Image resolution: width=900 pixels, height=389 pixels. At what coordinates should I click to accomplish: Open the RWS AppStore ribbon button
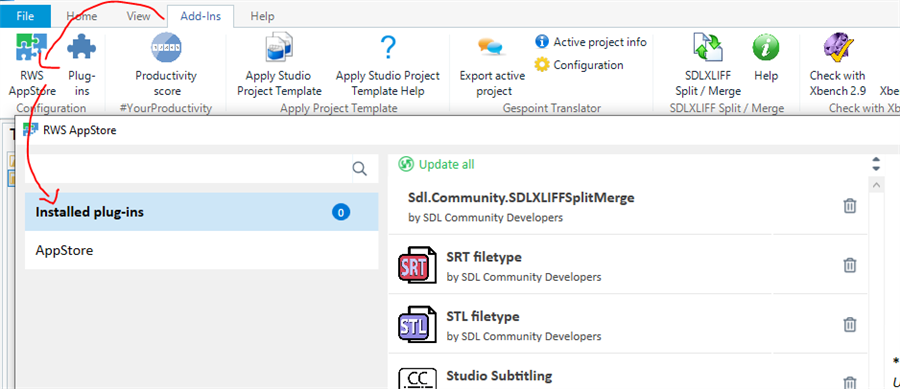tap(32, 64)
